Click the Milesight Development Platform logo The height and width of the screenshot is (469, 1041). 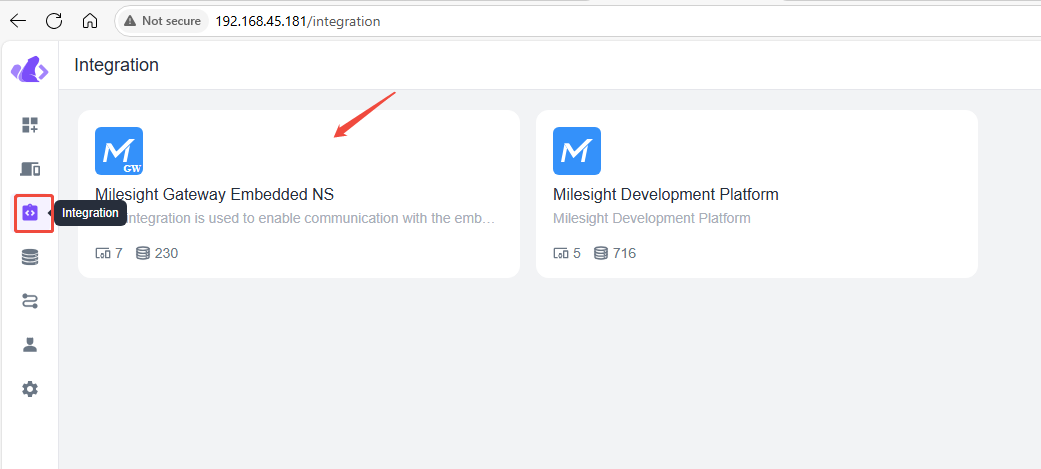click(577, 151)
